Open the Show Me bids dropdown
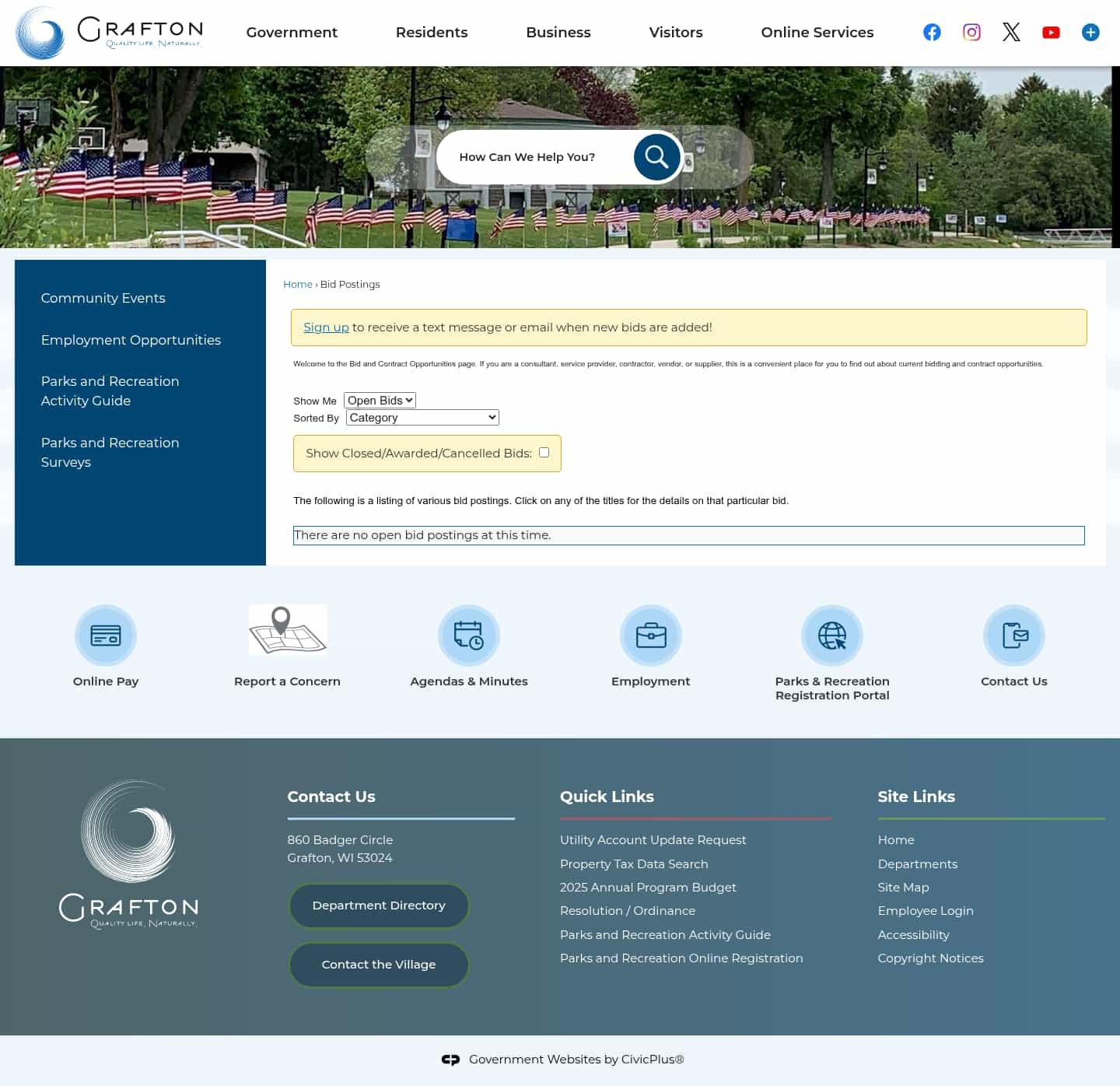The image size is (1120, 1086). (380, 400)
